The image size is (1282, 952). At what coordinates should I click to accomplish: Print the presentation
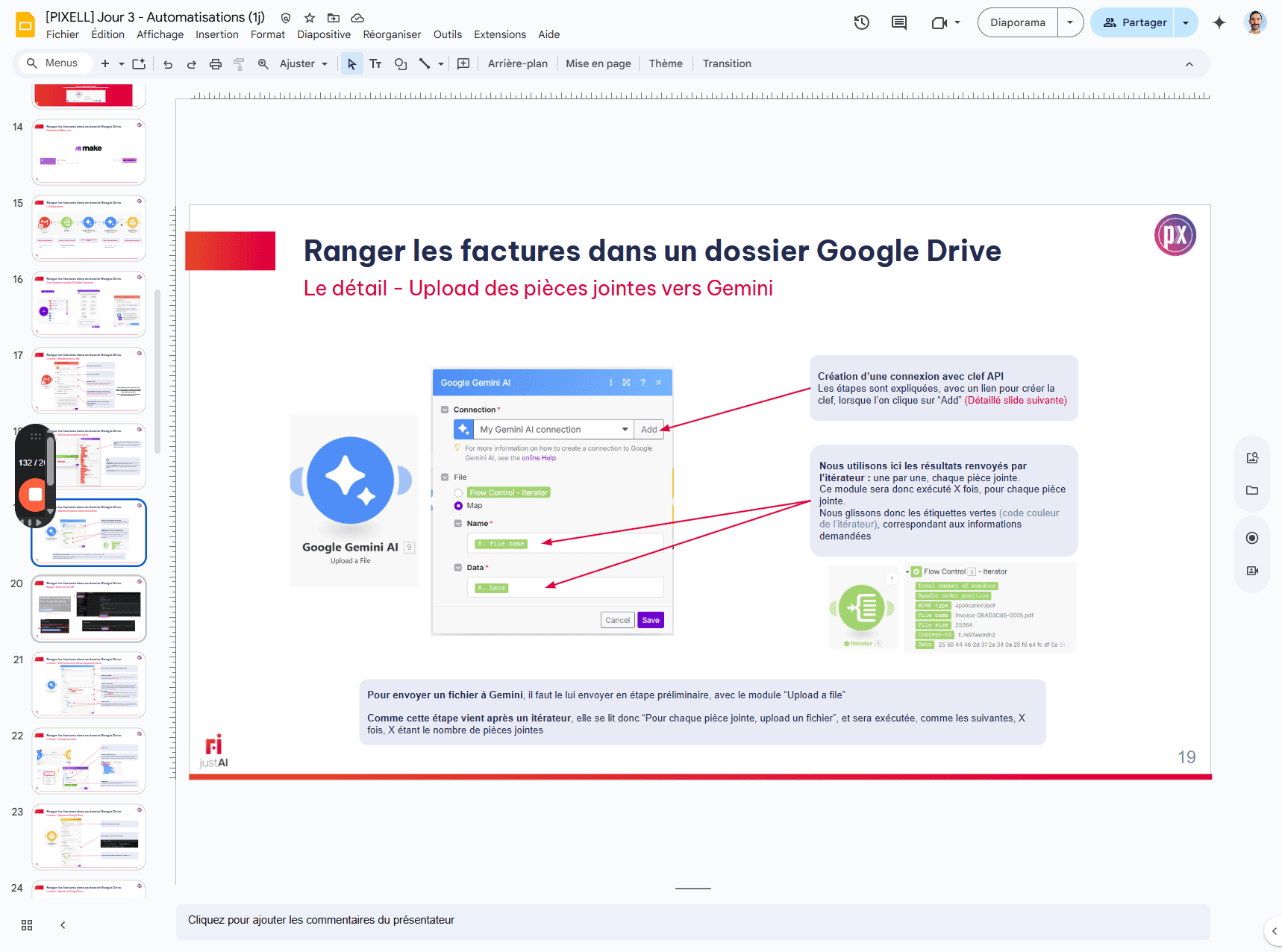point(216,64)
